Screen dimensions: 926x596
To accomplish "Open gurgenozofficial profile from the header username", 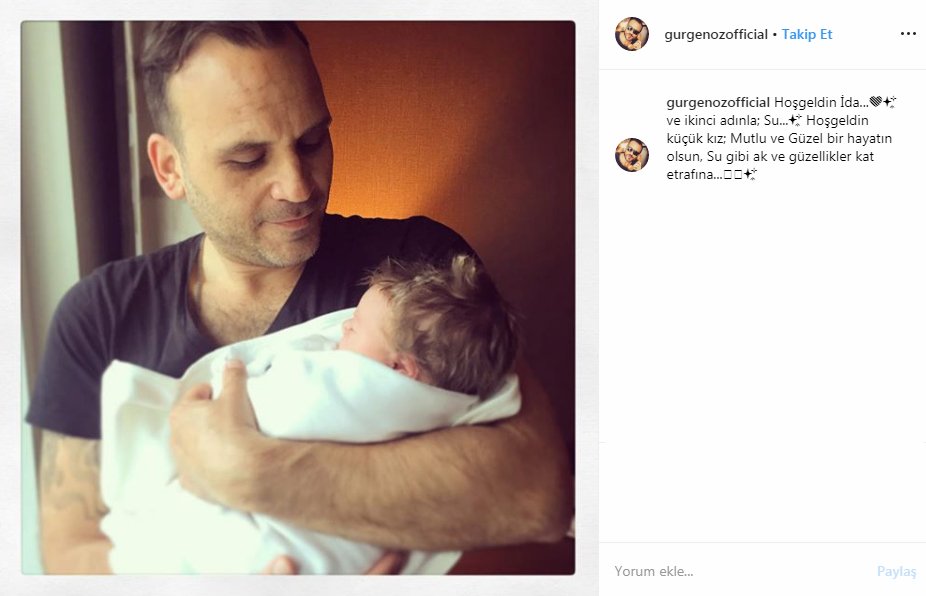I will (716, 35).
